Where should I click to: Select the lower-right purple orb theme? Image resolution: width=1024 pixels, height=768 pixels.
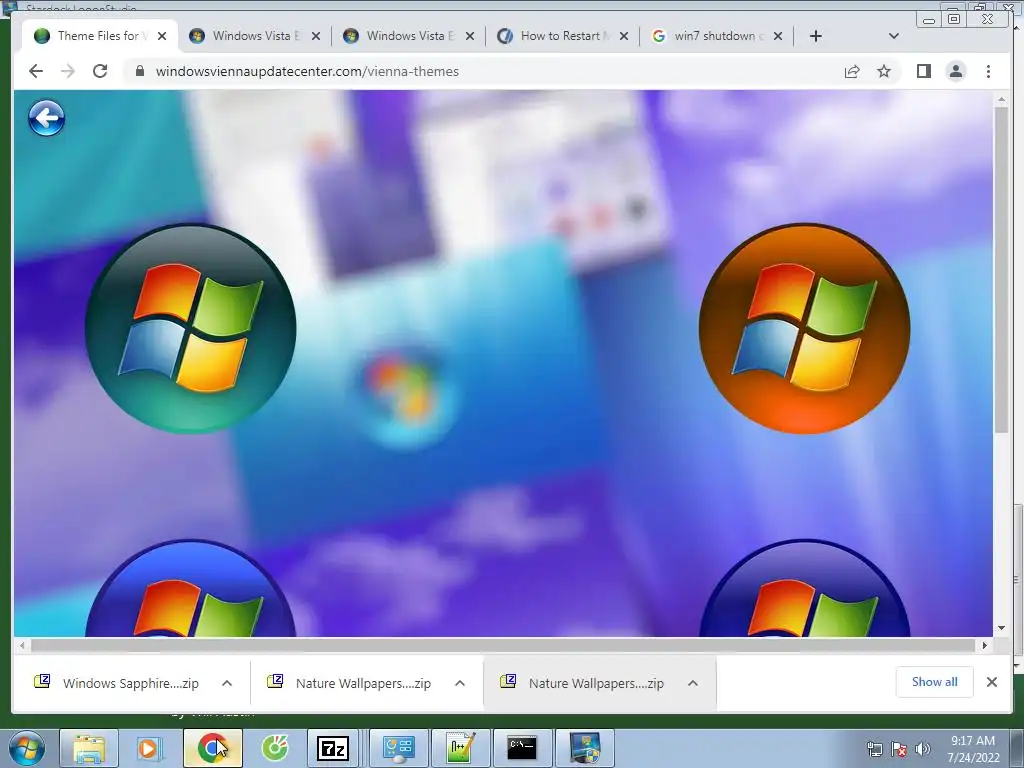click(805, 588)
